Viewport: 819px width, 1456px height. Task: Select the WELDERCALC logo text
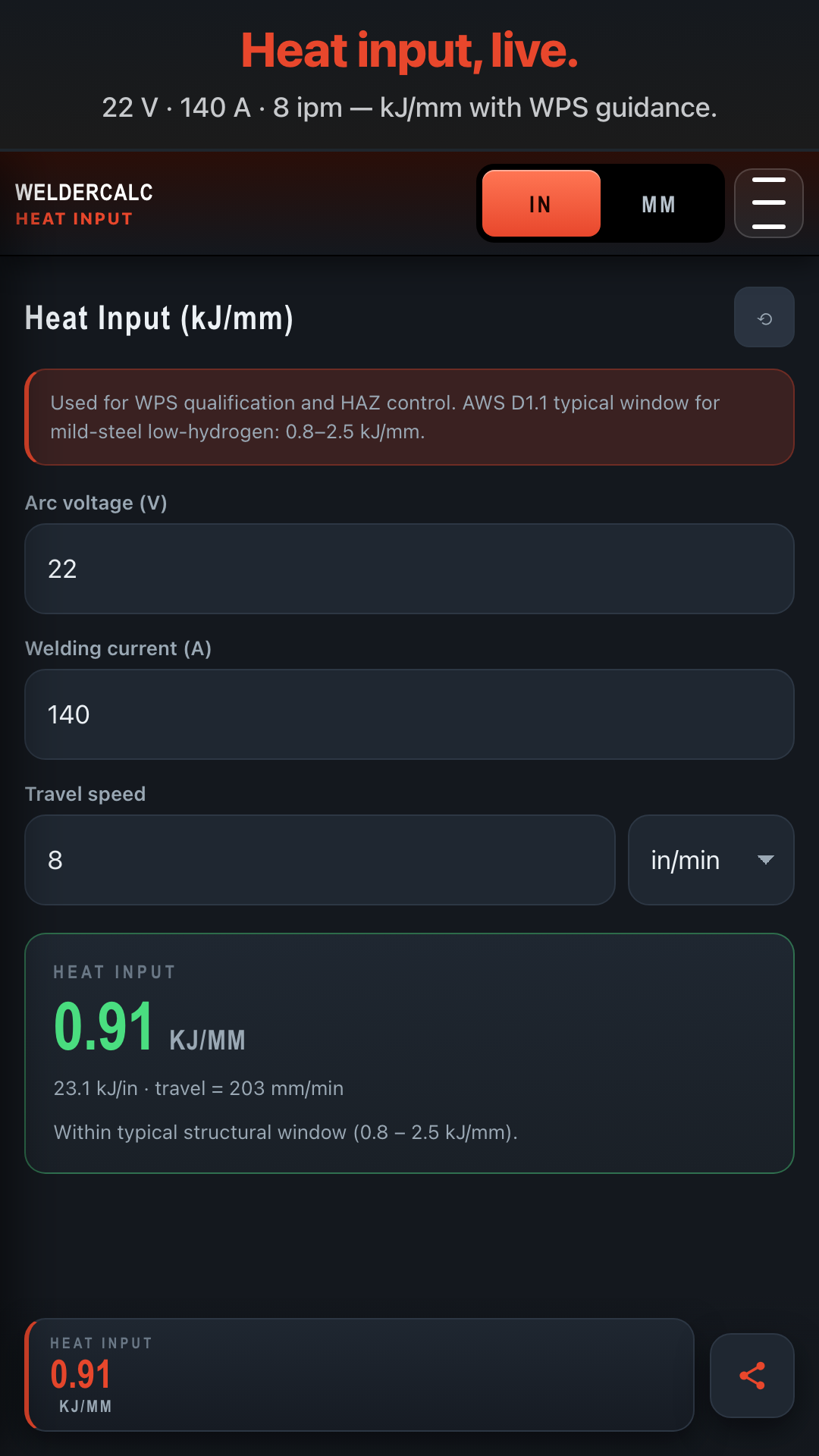[x=83, y=193]
